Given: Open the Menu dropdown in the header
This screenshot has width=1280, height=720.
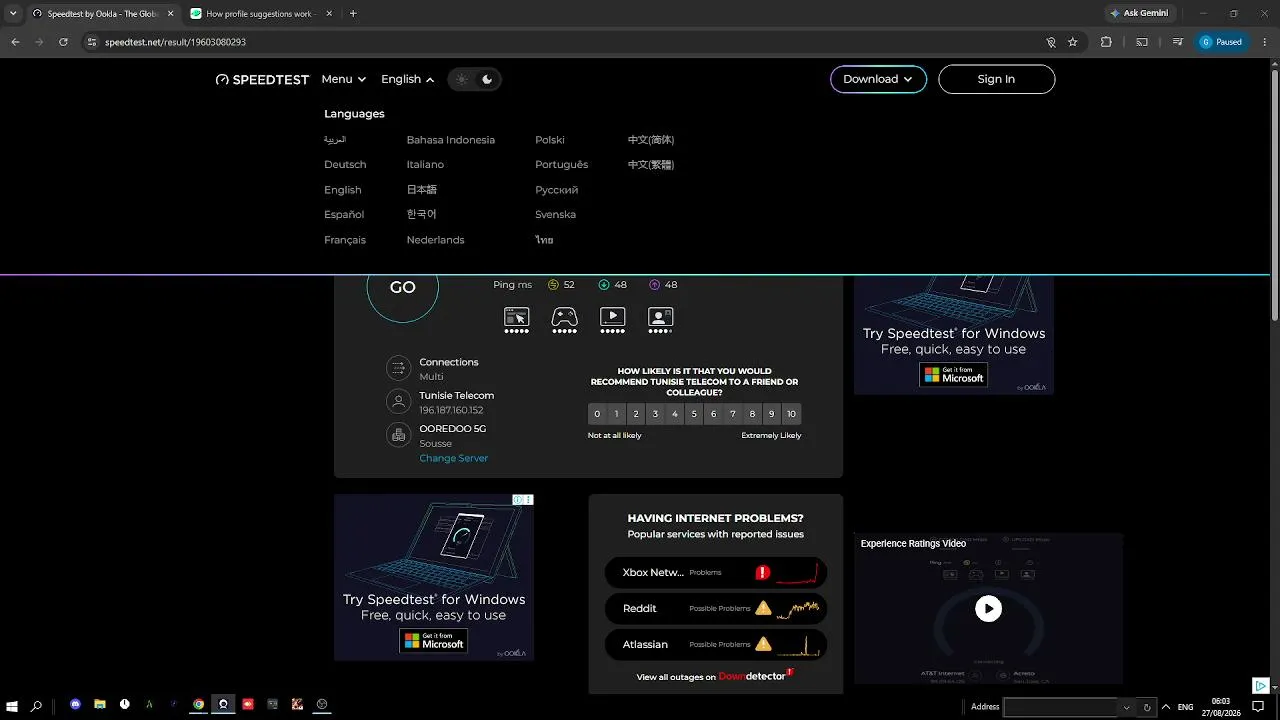Looking at the screenshot, I should coord(344,80).
